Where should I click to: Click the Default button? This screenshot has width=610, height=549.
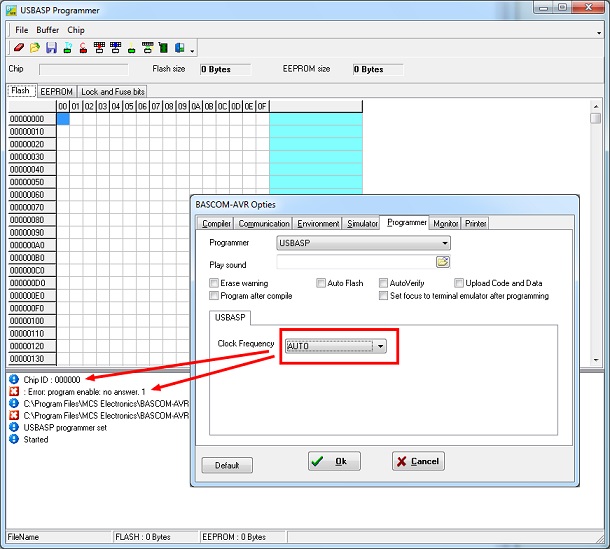pyautogui.click(x=227, y=465)
